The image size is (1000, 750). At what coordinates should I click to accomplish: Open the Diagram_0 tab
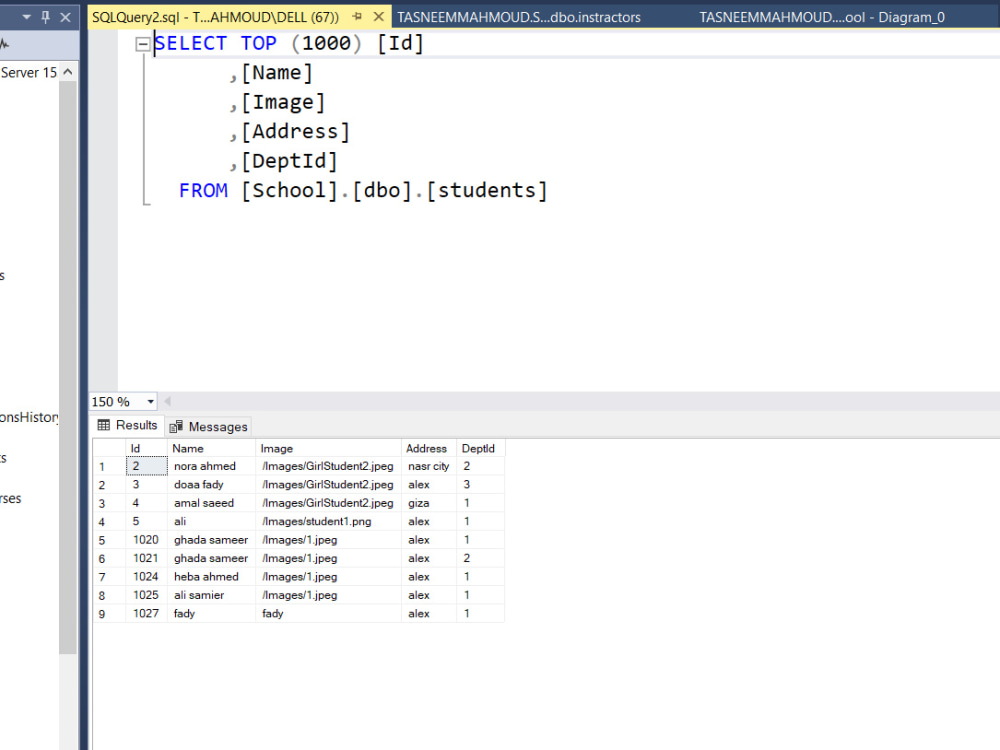click(x=821, y=17)
